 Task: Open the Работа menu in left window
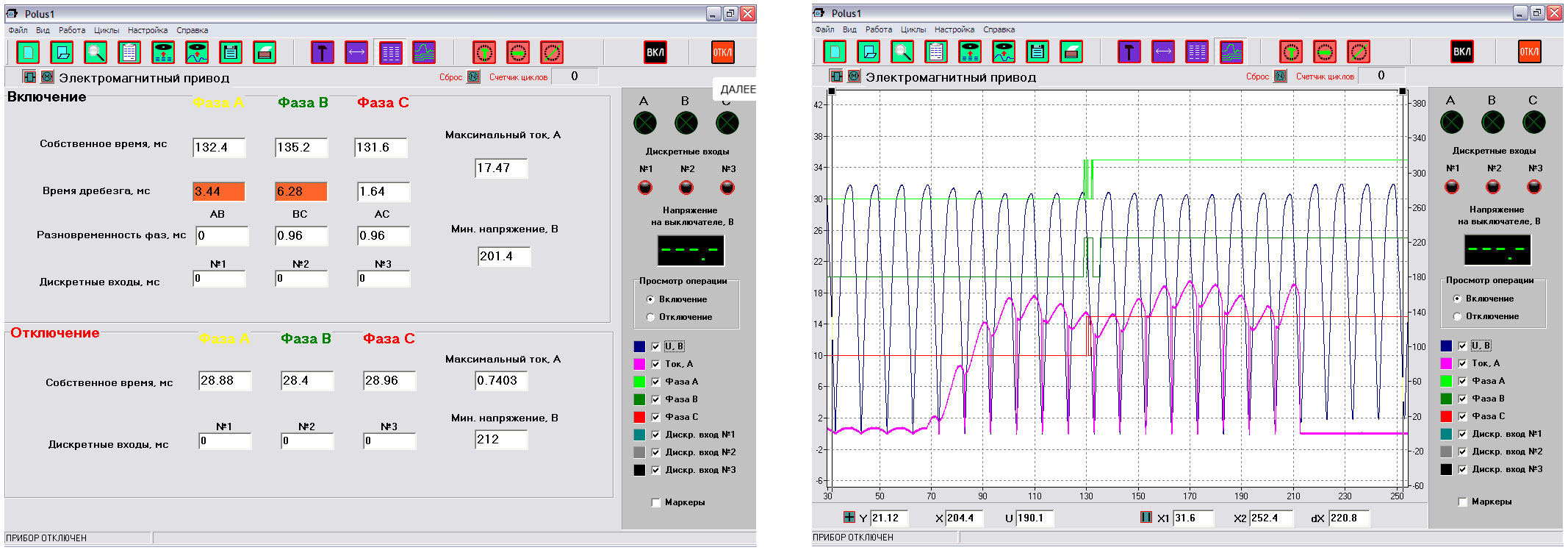tap(72, 30)
